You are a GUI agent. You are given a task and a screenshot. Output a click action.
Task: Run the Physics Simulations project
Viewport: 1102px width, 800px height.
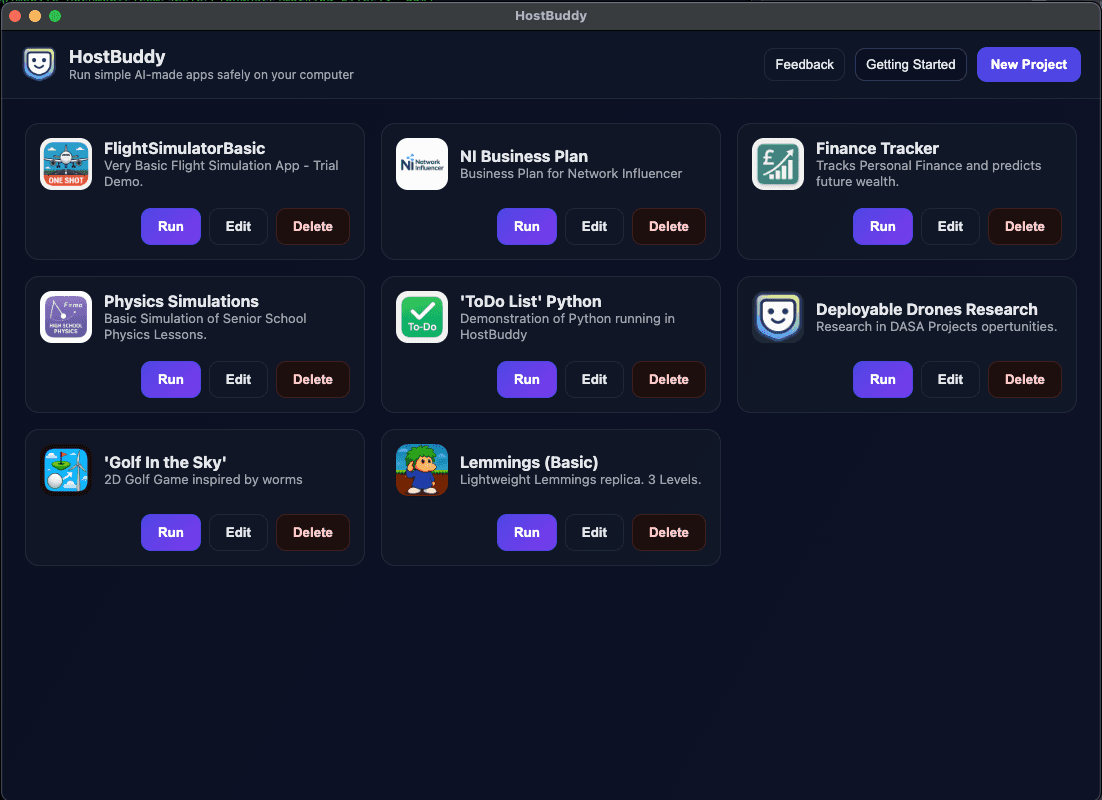click(x=171, y=379)
